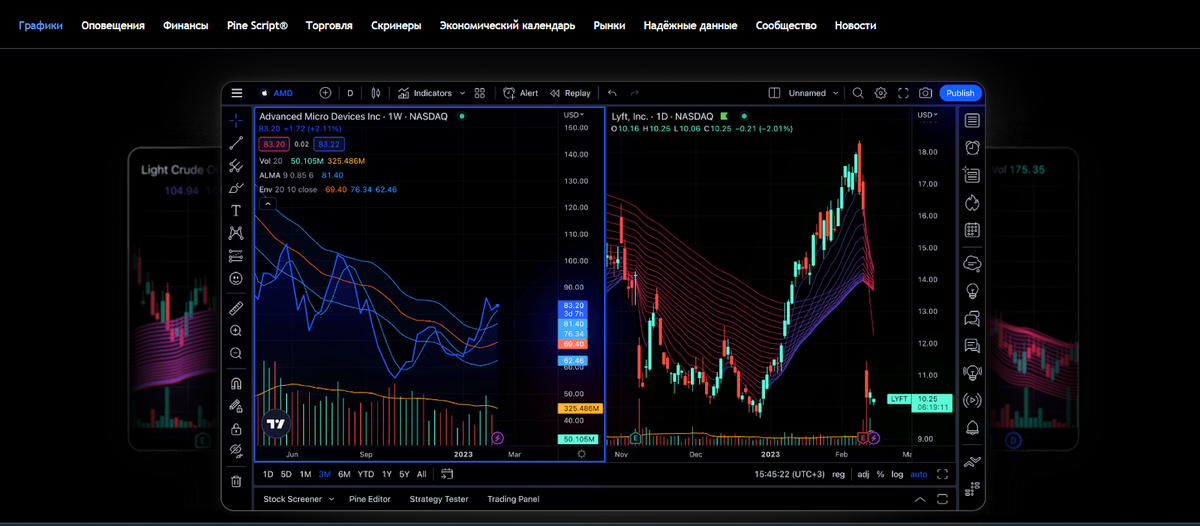This screenshot has height=526, width=1200.
Task: Open the D timeframe interval selector
Action: (x=350, y=93)
